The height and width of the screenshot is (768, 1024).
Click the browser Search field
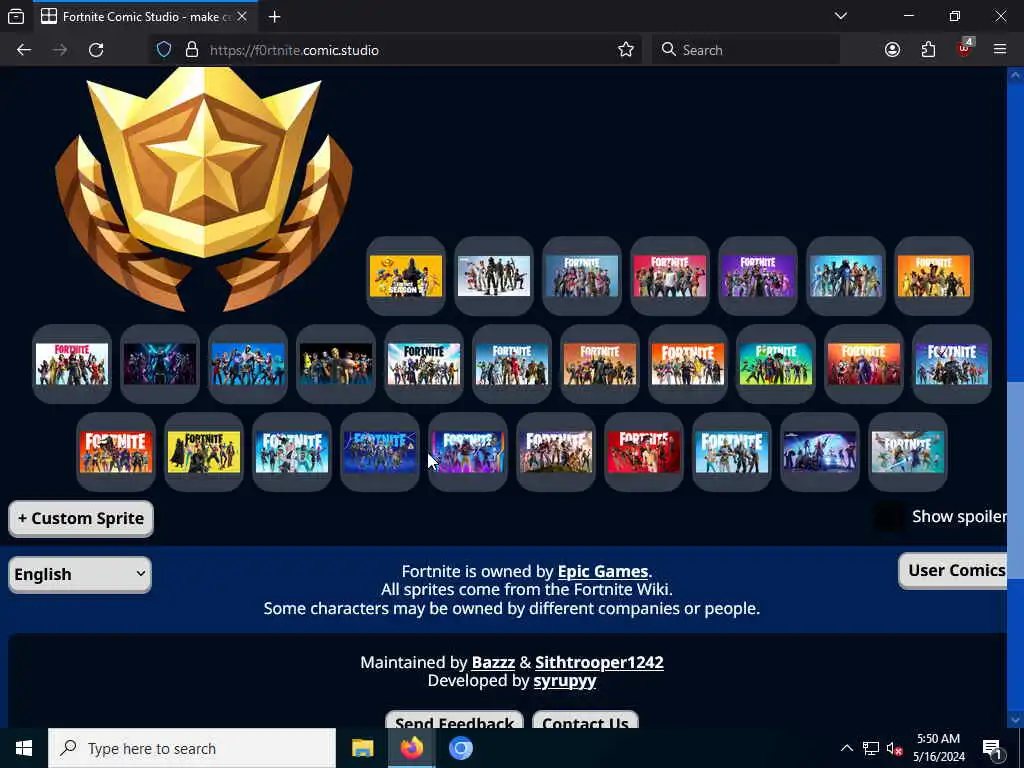[x=746, y=50]
